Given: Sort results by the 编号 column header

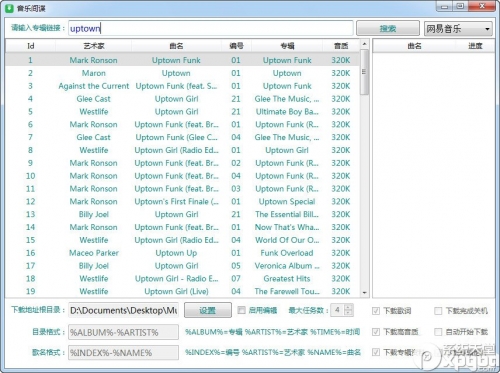Looking at the screenshot, I should tap(236, 46).
